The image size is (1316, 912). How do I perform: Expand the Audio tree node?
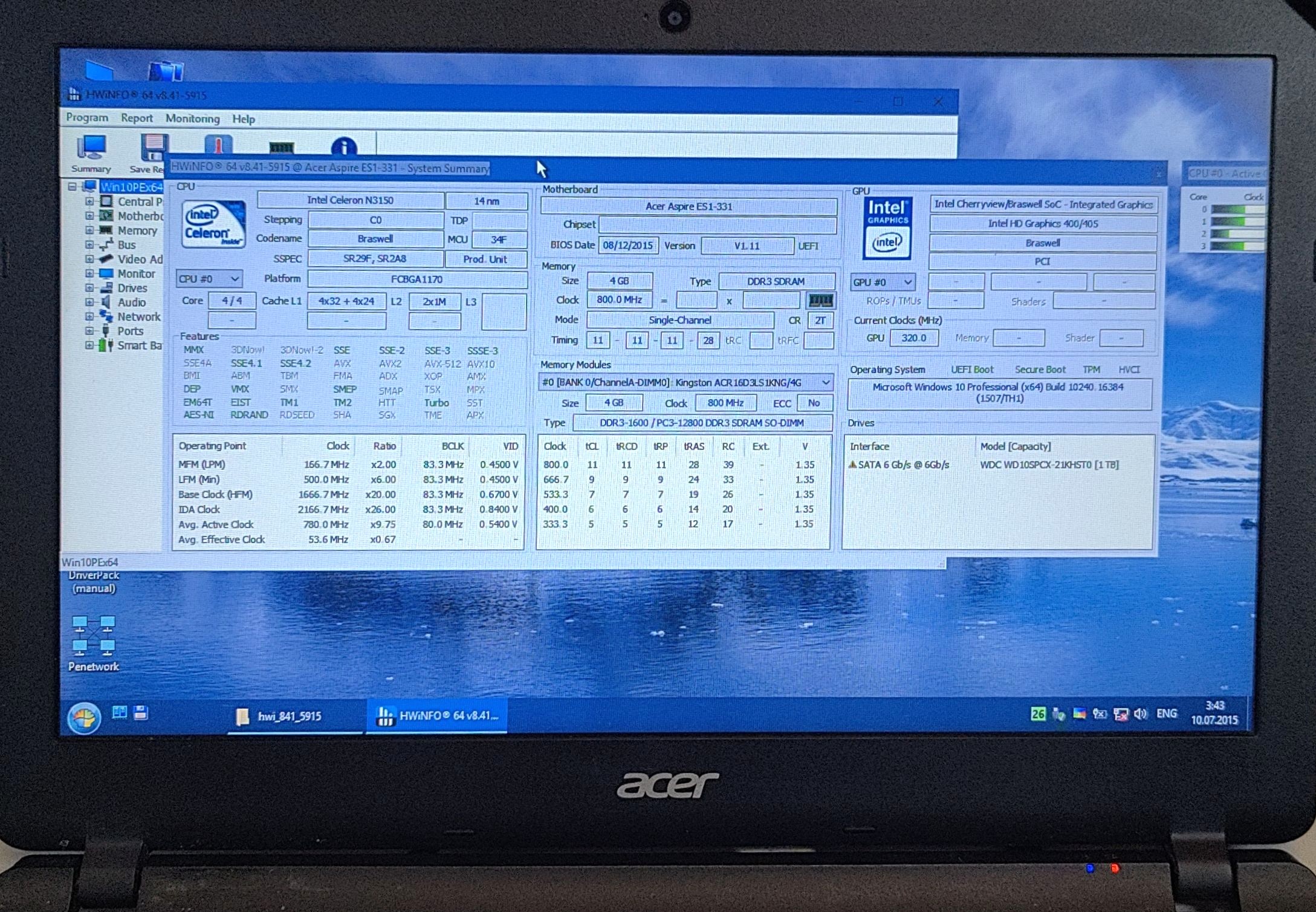click(x=89, y=302)
